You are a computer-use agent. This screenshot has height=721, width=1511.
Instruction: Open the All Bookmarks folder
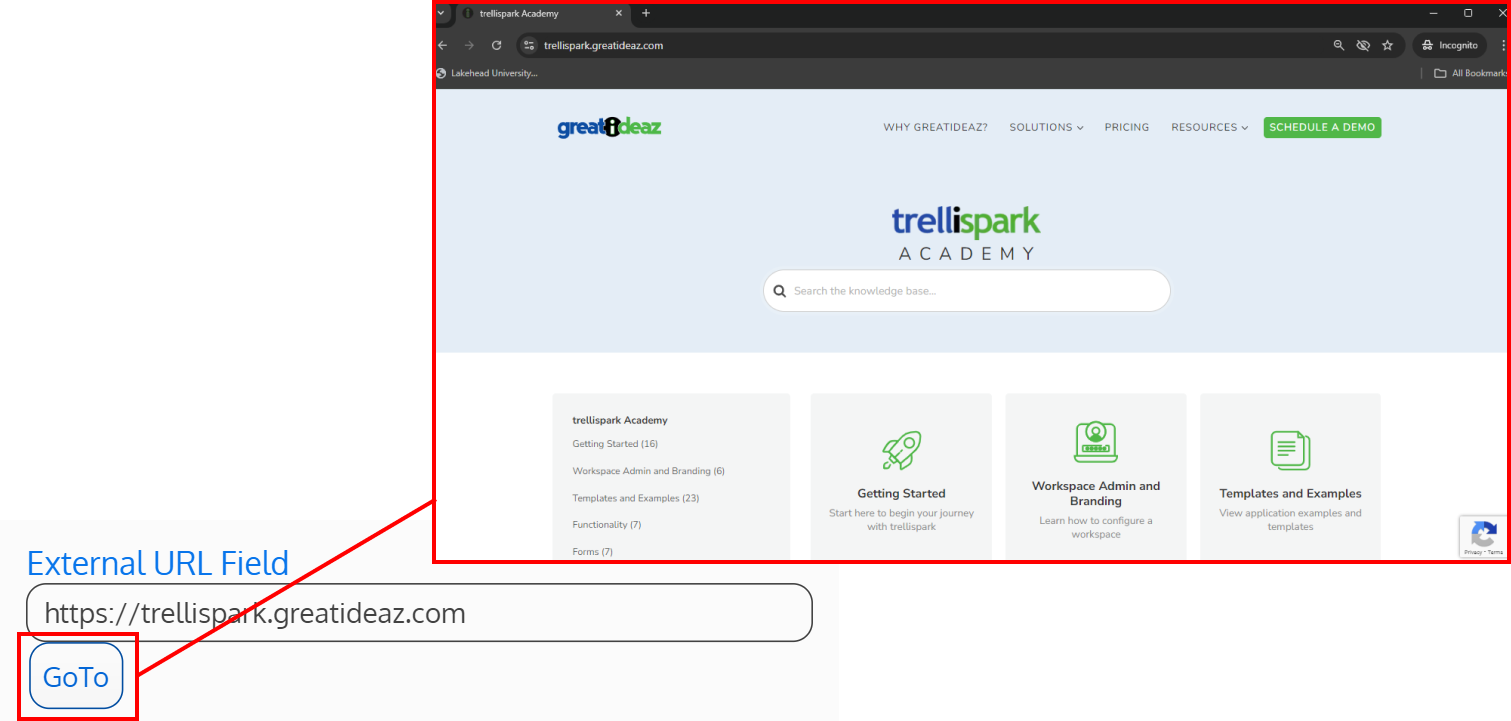1470,73
